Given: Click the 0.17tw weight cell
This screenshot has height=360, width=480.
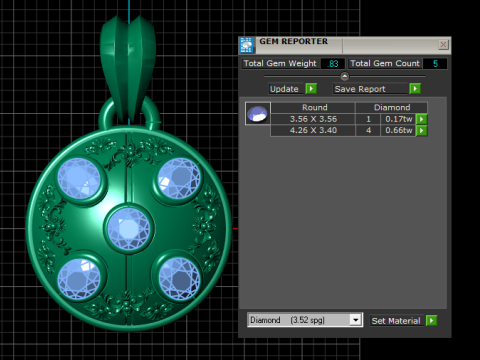Looking at the screenshot, I should tap(399, 119).
